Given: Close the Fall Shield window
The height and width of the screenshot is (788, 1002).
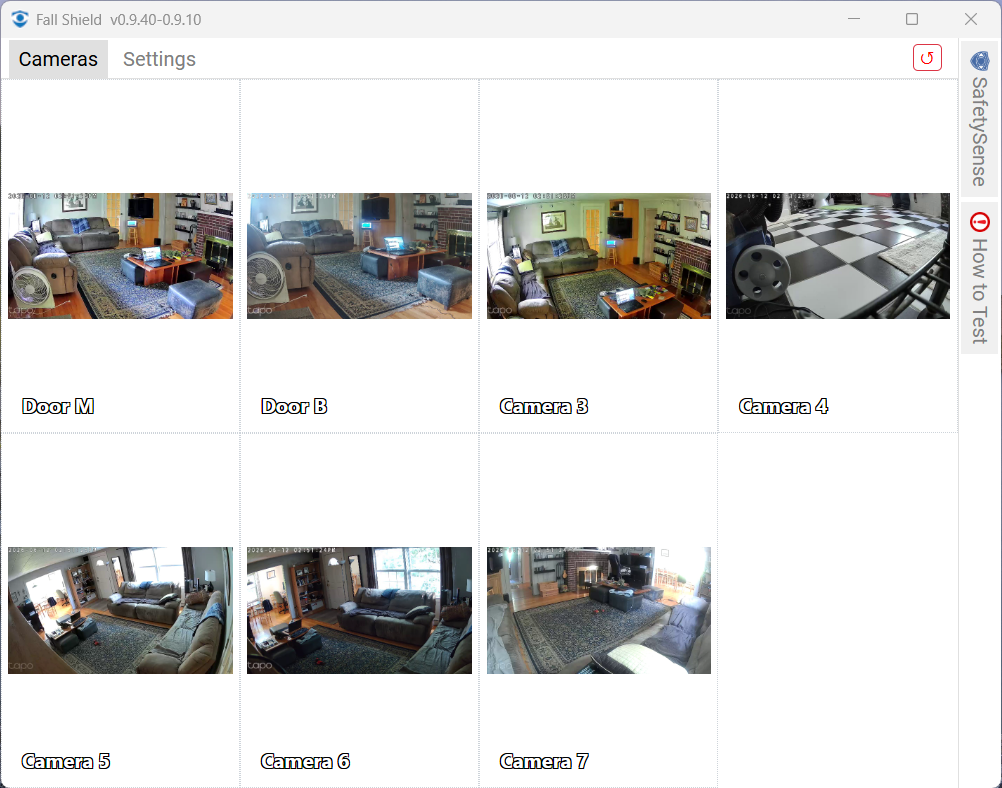Looking at the screenshot, I should pyautogui.click(x=971, y=19).
